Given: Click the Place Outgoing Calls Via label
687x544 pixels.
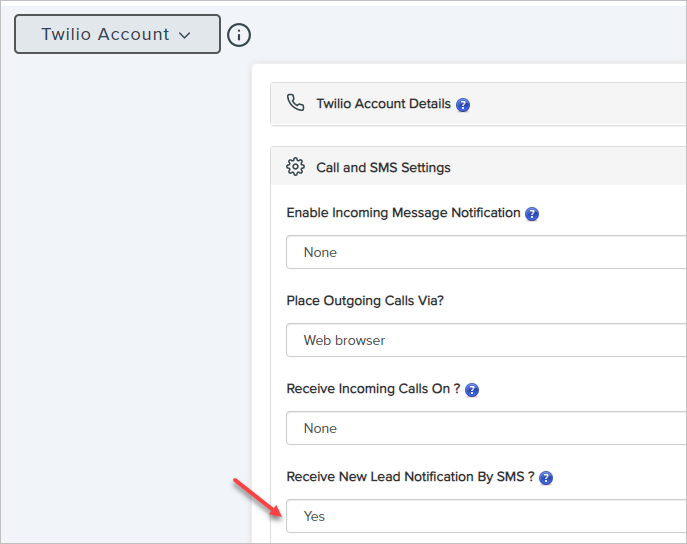Looking at the screenshot, I should (x=365, y=301).
